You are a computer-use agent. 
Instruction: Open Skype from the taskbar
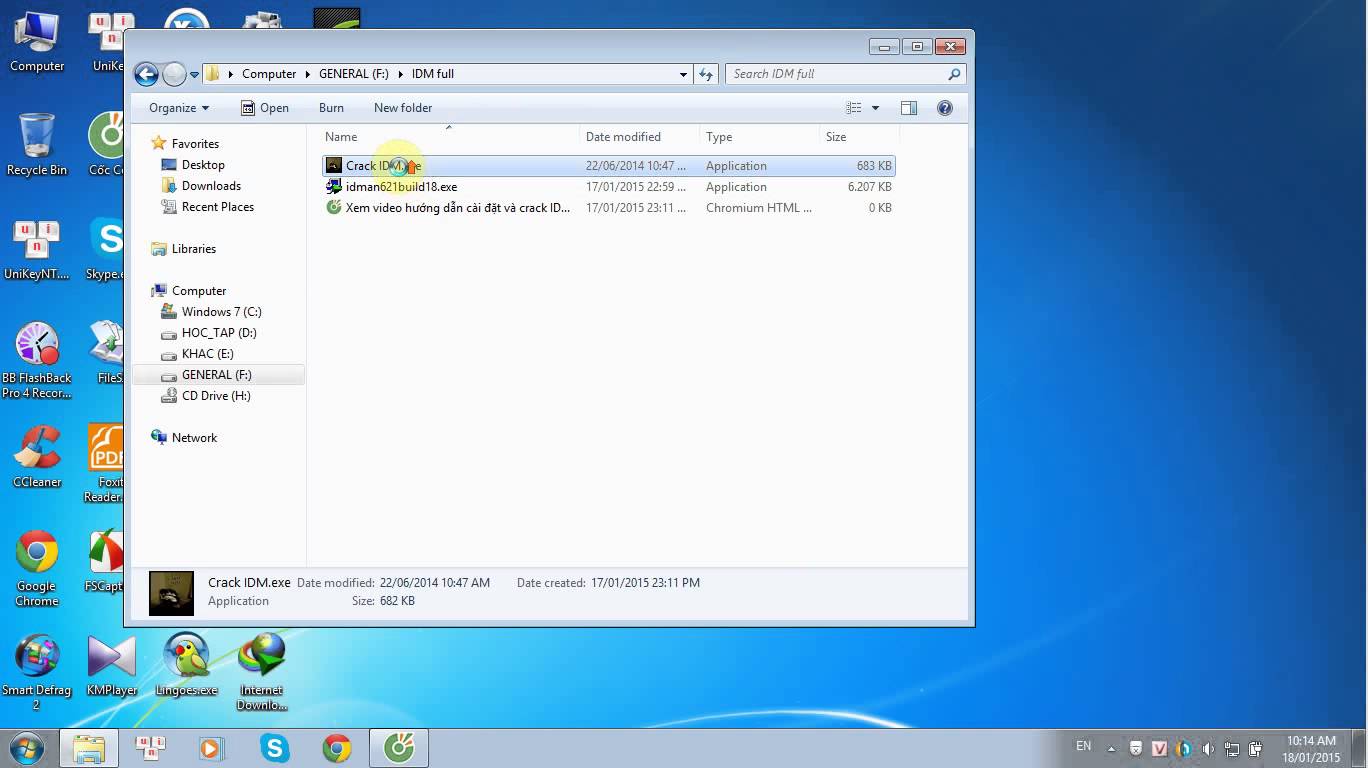point(274,748)
